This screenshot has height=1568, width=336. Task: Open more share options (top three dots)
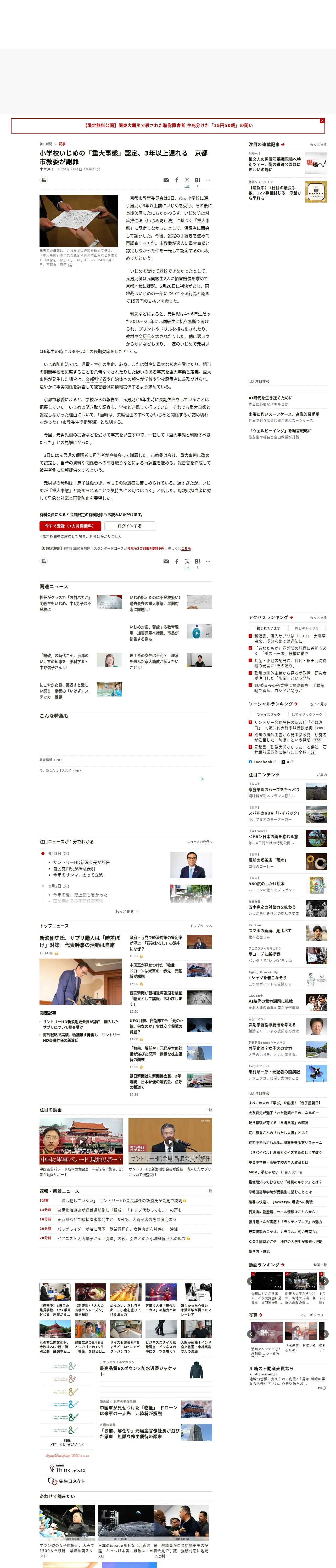[208, 180]
